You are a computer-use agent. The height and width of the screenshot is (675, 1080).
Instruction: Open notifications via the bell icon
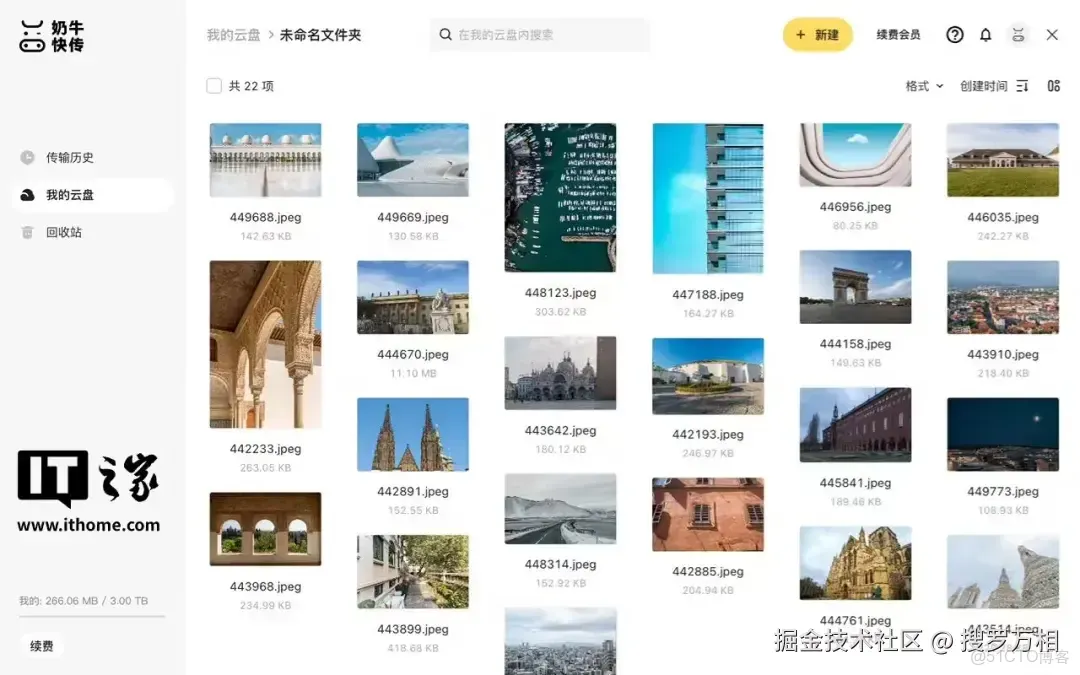[x=986, y=34]
